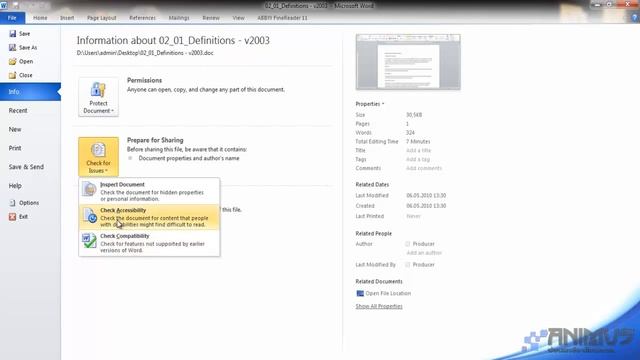The width and height of the screenshot is (640, 360).
Task: Open the Review tab
Action: [211, 18]
